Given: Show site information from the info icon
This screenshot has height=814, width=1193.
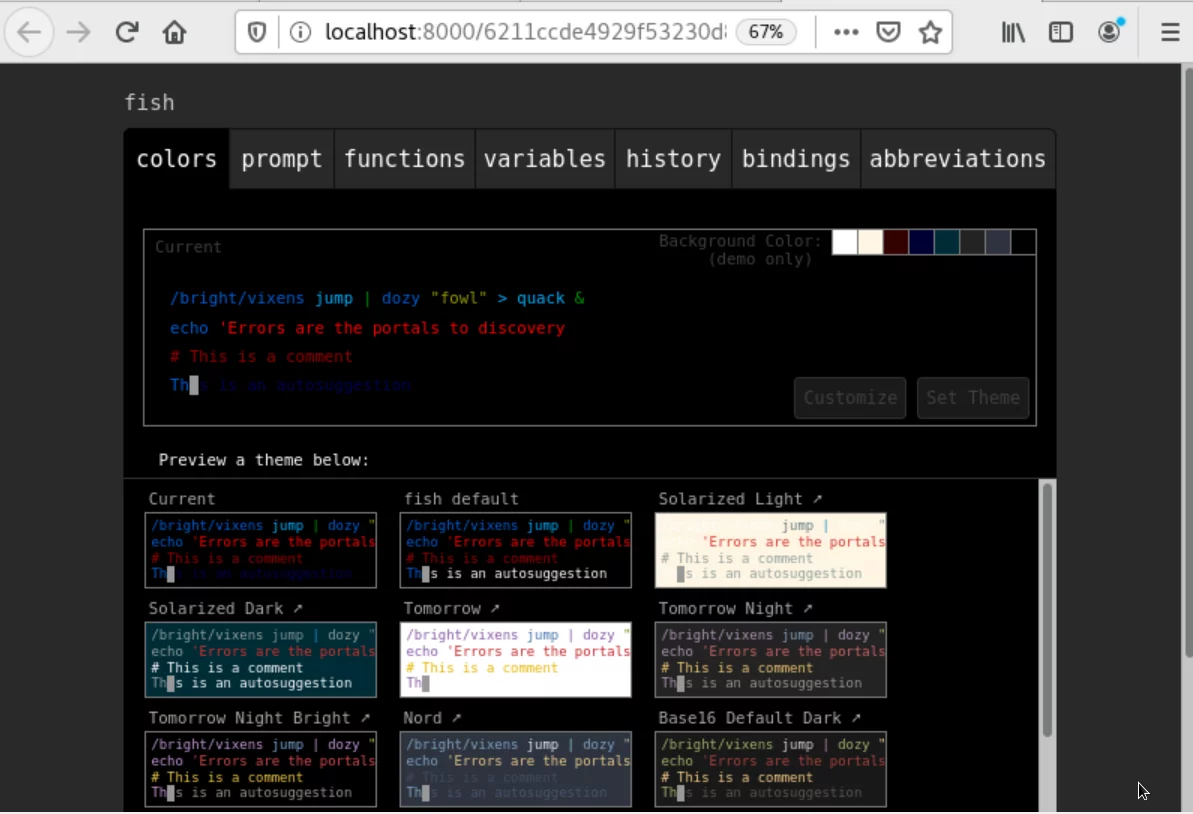Looking at the screenshot, I should click(301, 32).
